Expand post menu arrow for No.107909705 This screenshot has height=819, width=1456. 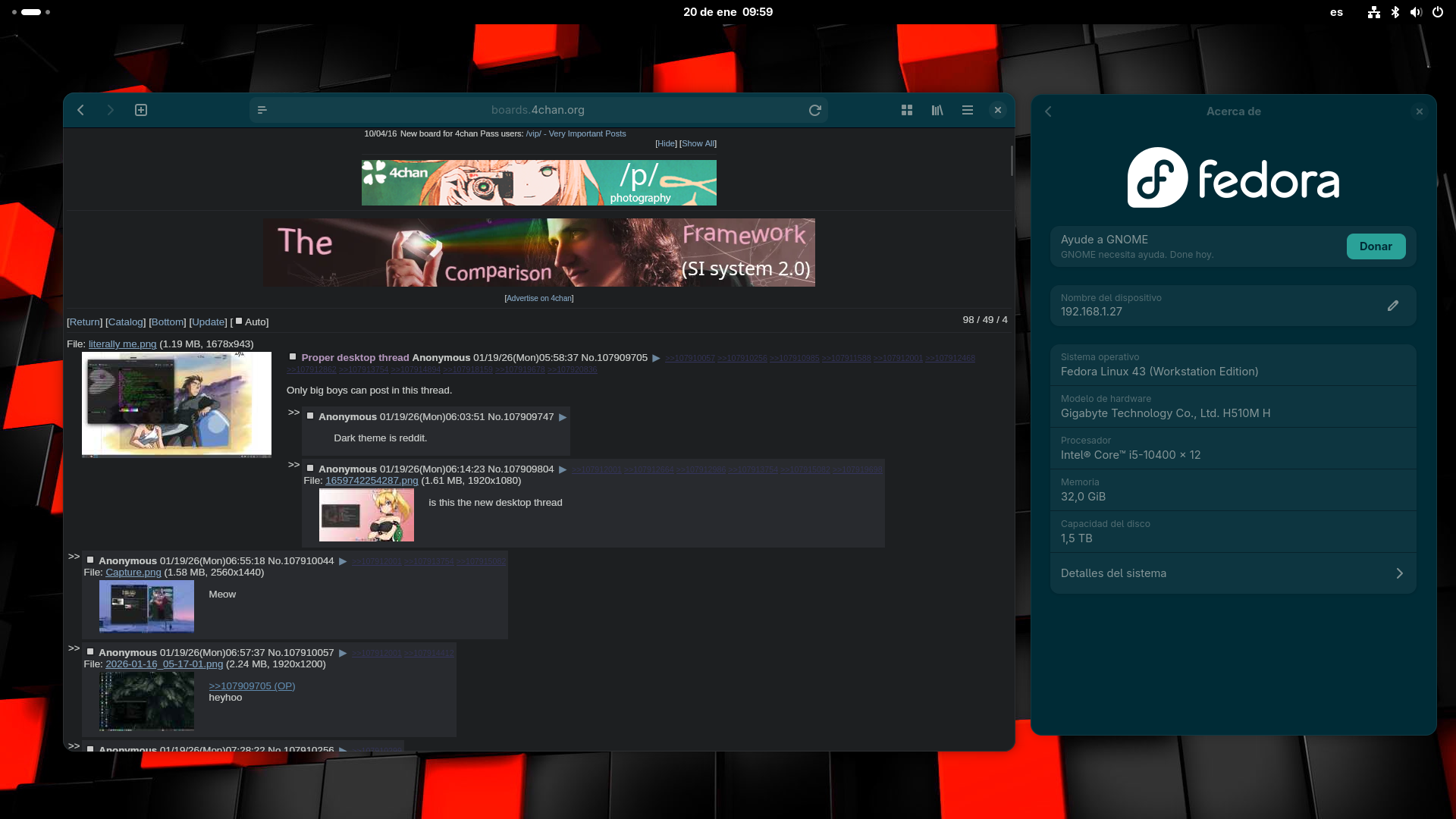tap(656, 358)
